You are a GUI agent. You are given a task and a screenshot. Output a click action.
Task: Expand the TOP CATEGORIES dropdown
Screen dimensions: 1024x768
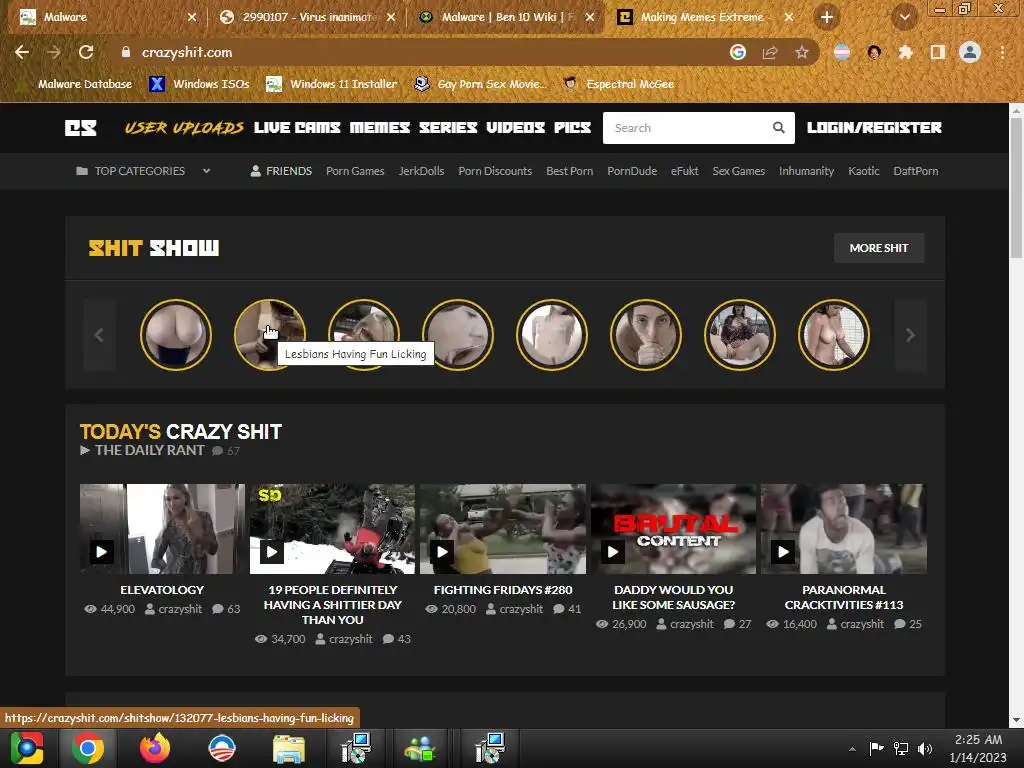pyautogui.click(x=143, y=171)
